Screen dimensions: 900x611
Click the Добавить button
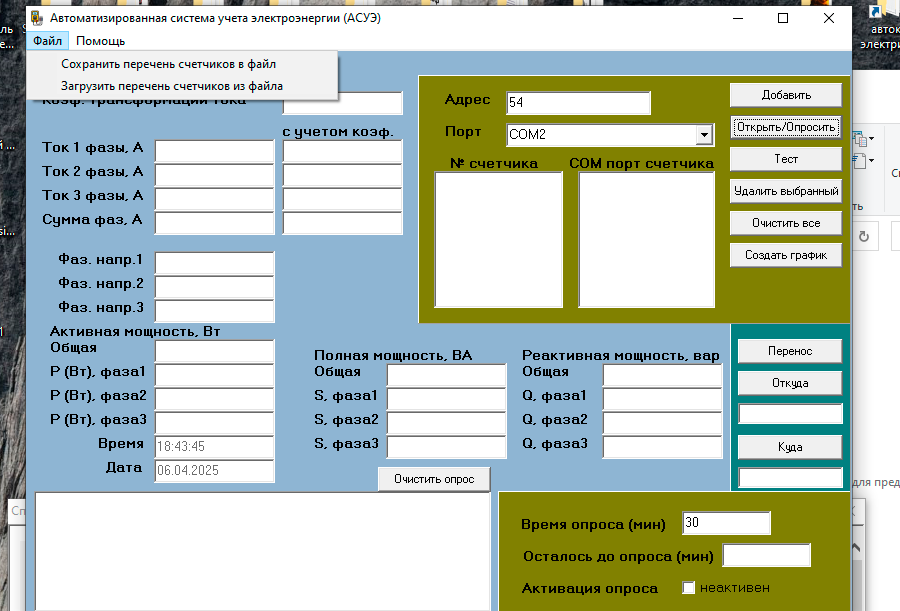pos(786,95)
